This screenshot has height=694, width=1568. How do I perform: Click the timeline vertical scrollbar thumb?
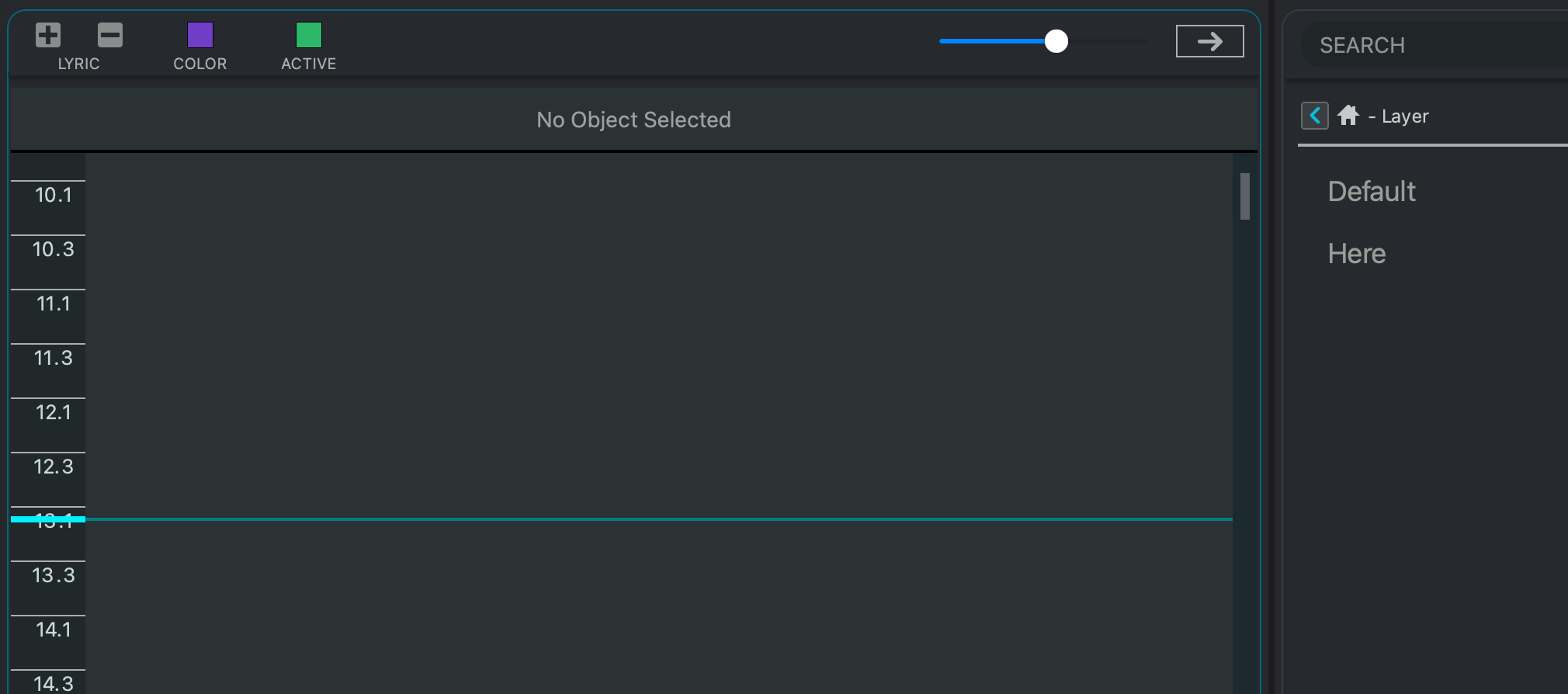[x=1245, y=196]
